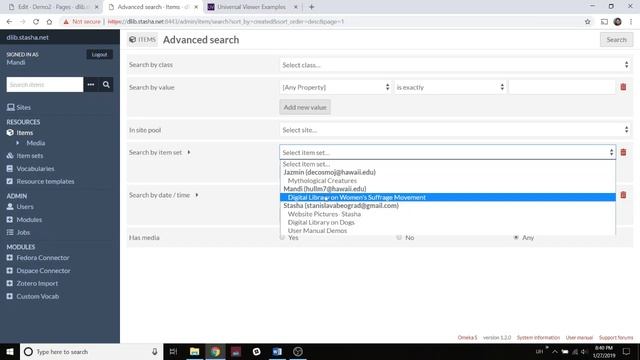Viewport: 640px width, 360px height.
Task: Expand Search by item set arrow
Action: (189, 152)
